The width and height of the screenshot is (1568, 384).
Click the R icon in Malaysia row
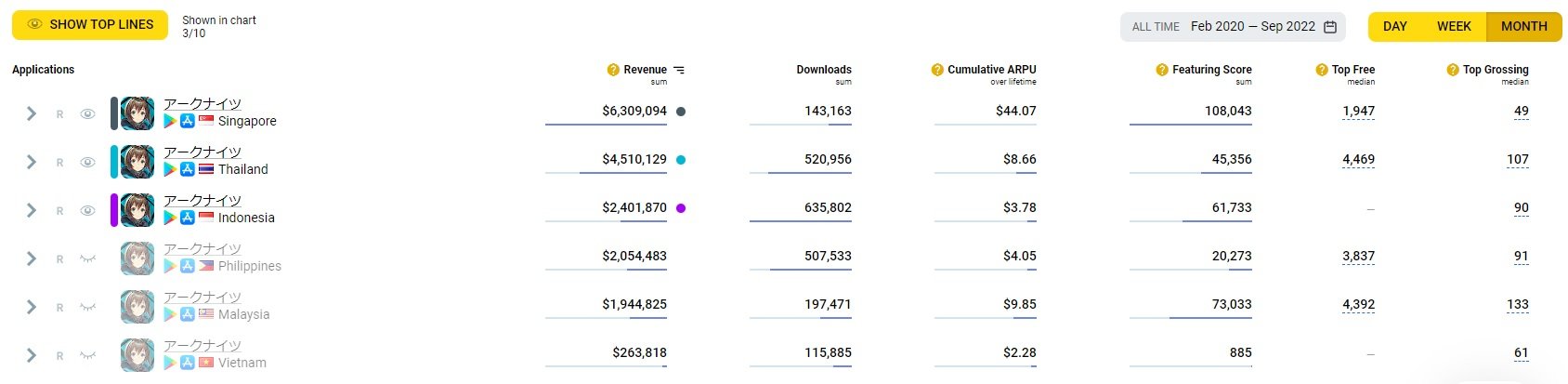[x=59, y=308]
